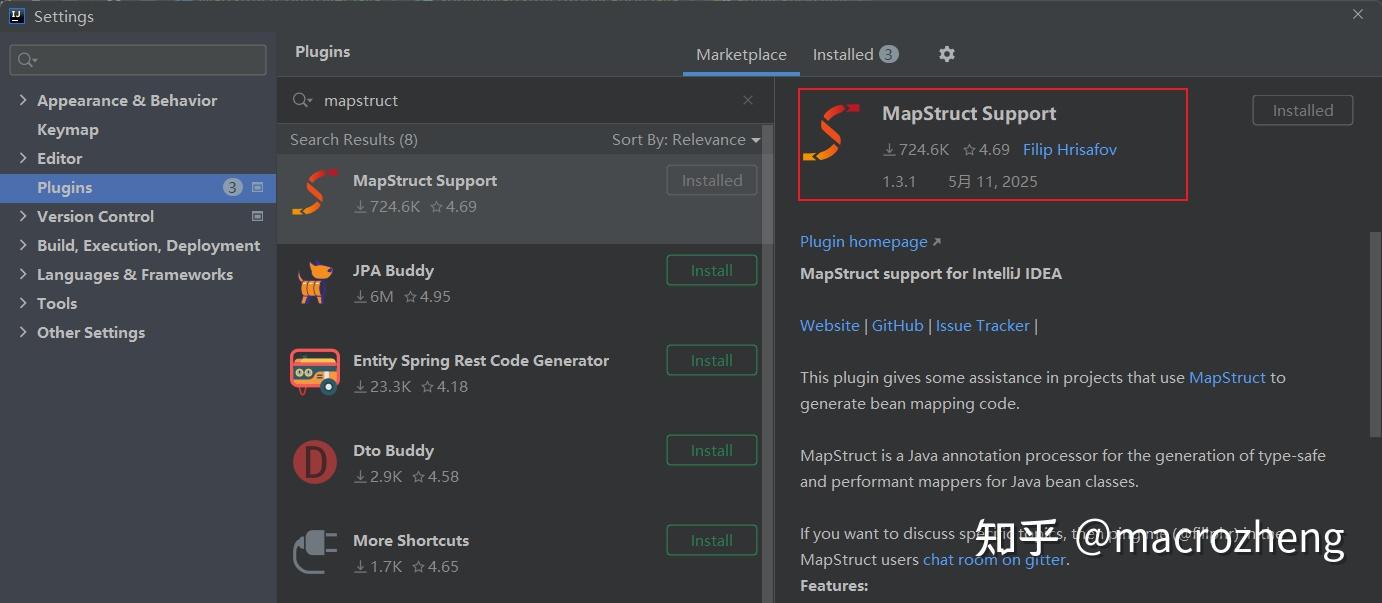Click the Settings window app icon

coord(17,16)
